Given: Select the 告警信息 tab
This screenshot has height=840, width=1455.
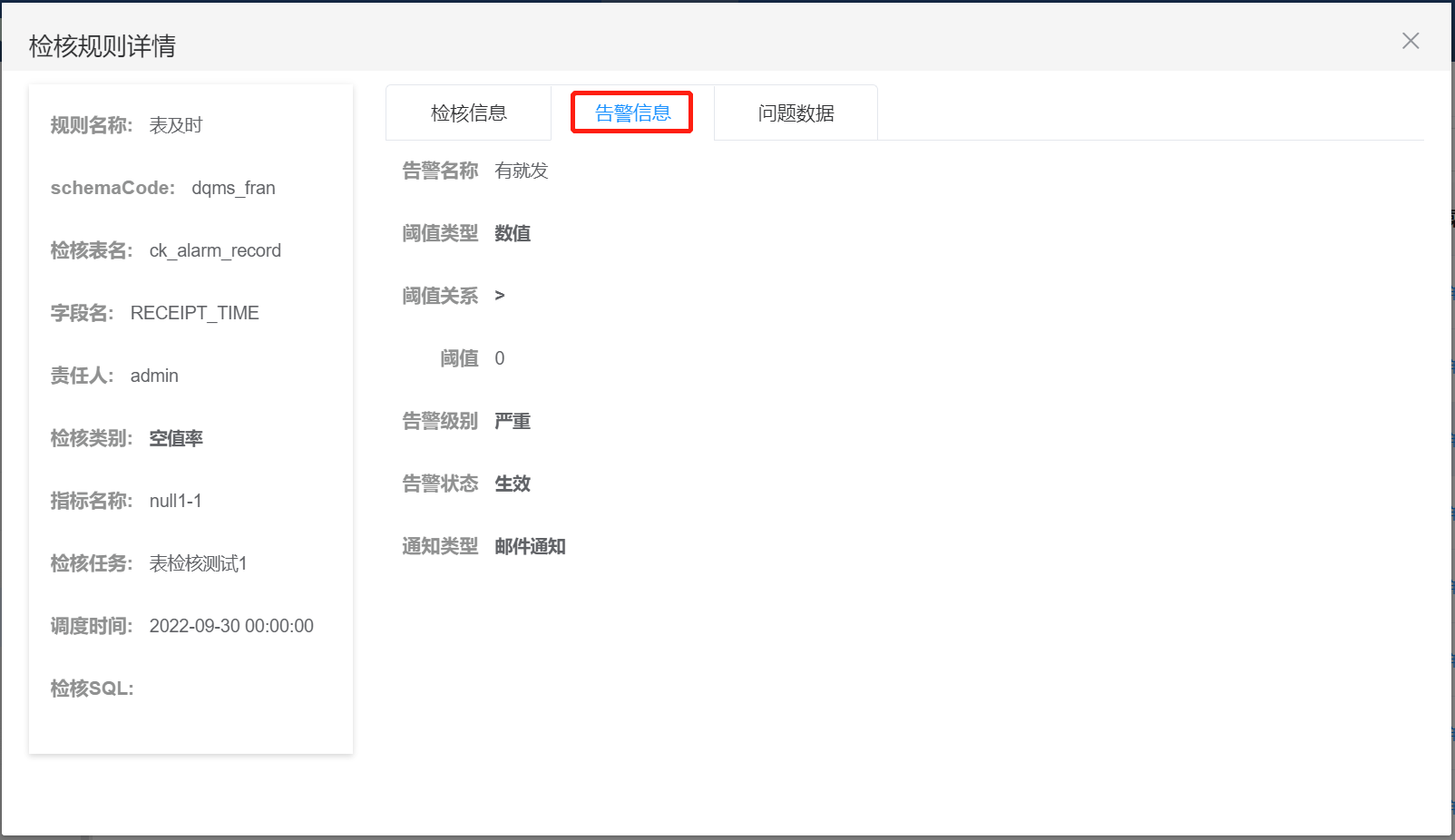Looking at the screenshot, I should click(632, 113).
